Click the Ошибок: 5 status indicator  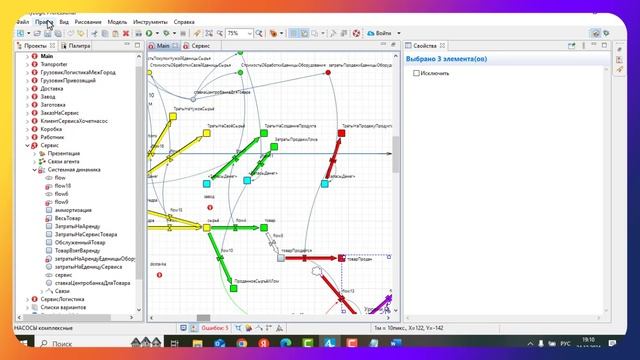[215, 328]
